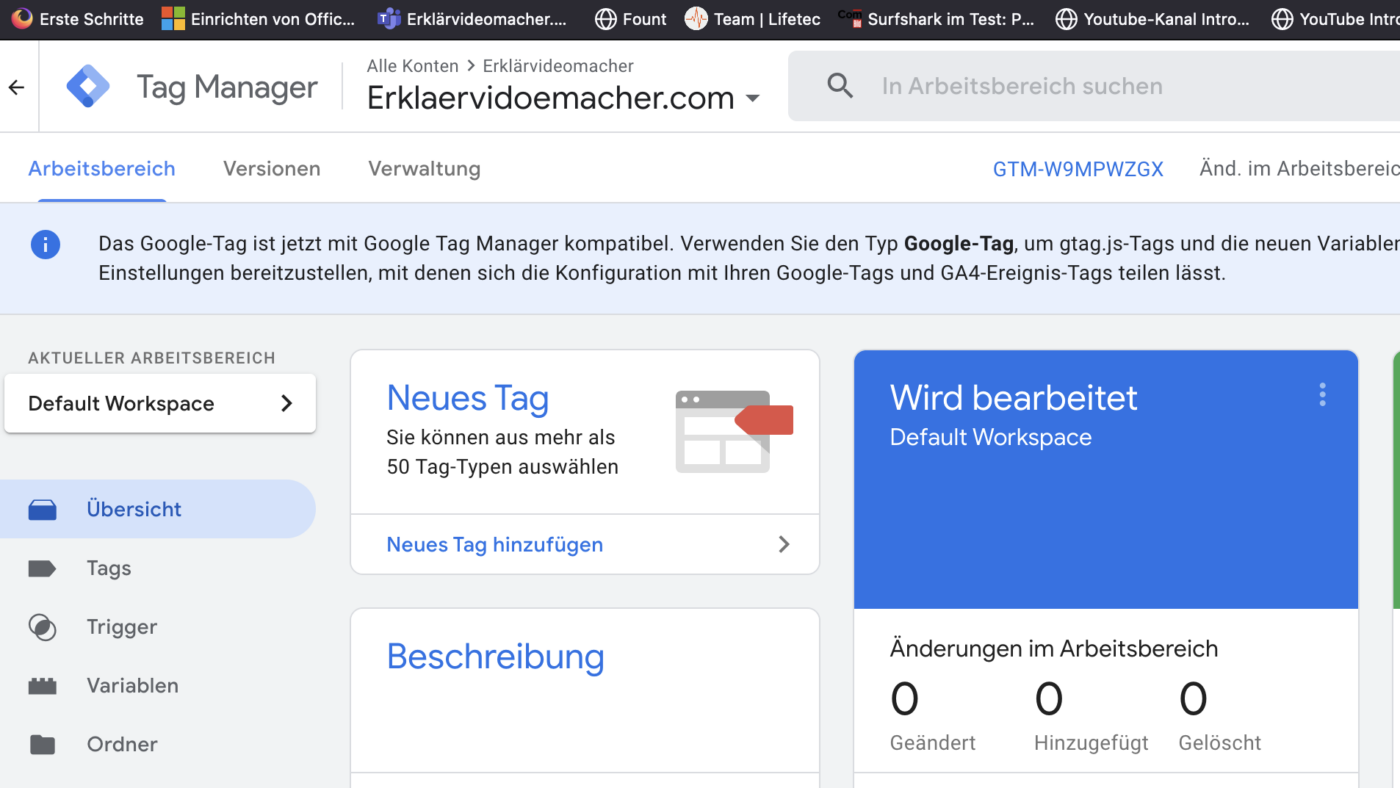Image resolution: width=1400 pixels, height=788 pixels.
Task: Click Hinzugefügt count label
Action: [1091, 743]
